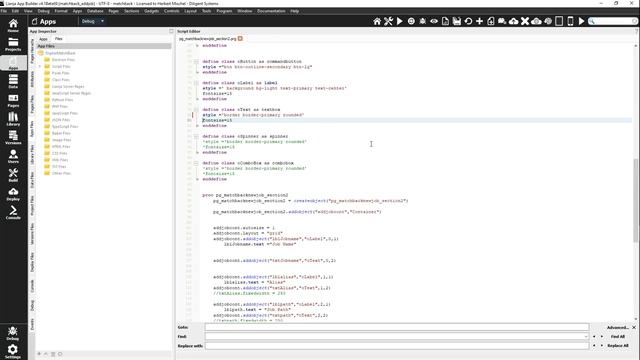The image size is (640, 360).
Task: Close the pg_matchbacknewjob_section2.prg tab
Action: click(240, 38)
